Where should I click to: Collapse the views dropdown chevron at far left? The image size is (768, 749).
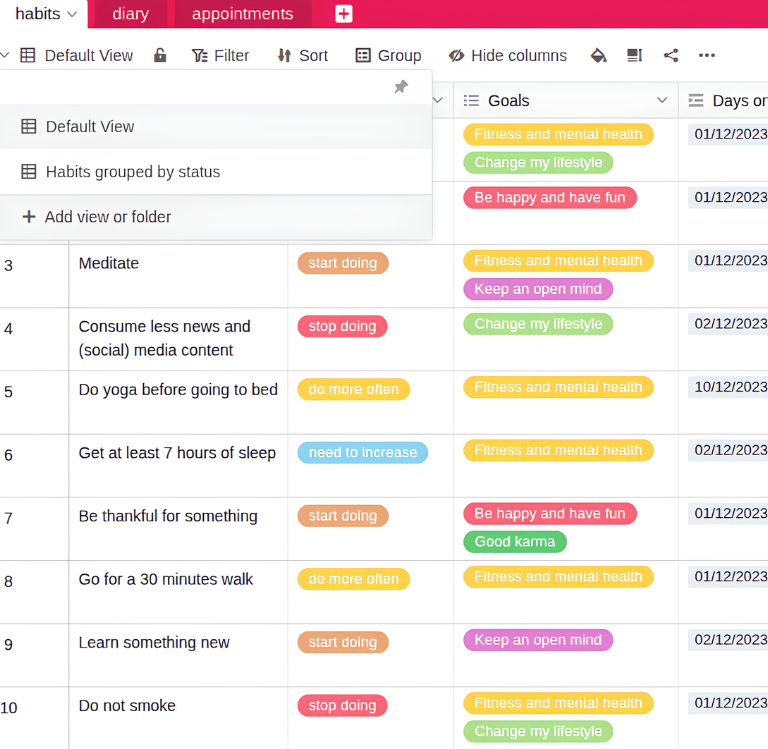(5, 55)
